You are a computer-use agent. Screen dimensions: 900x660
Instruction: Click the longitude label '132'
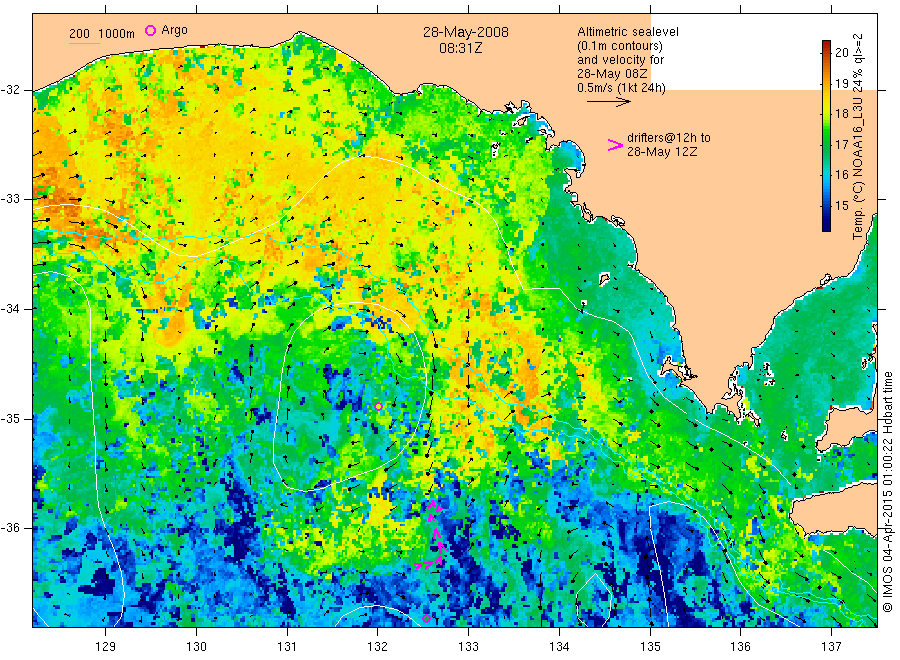tap(378, 647)
